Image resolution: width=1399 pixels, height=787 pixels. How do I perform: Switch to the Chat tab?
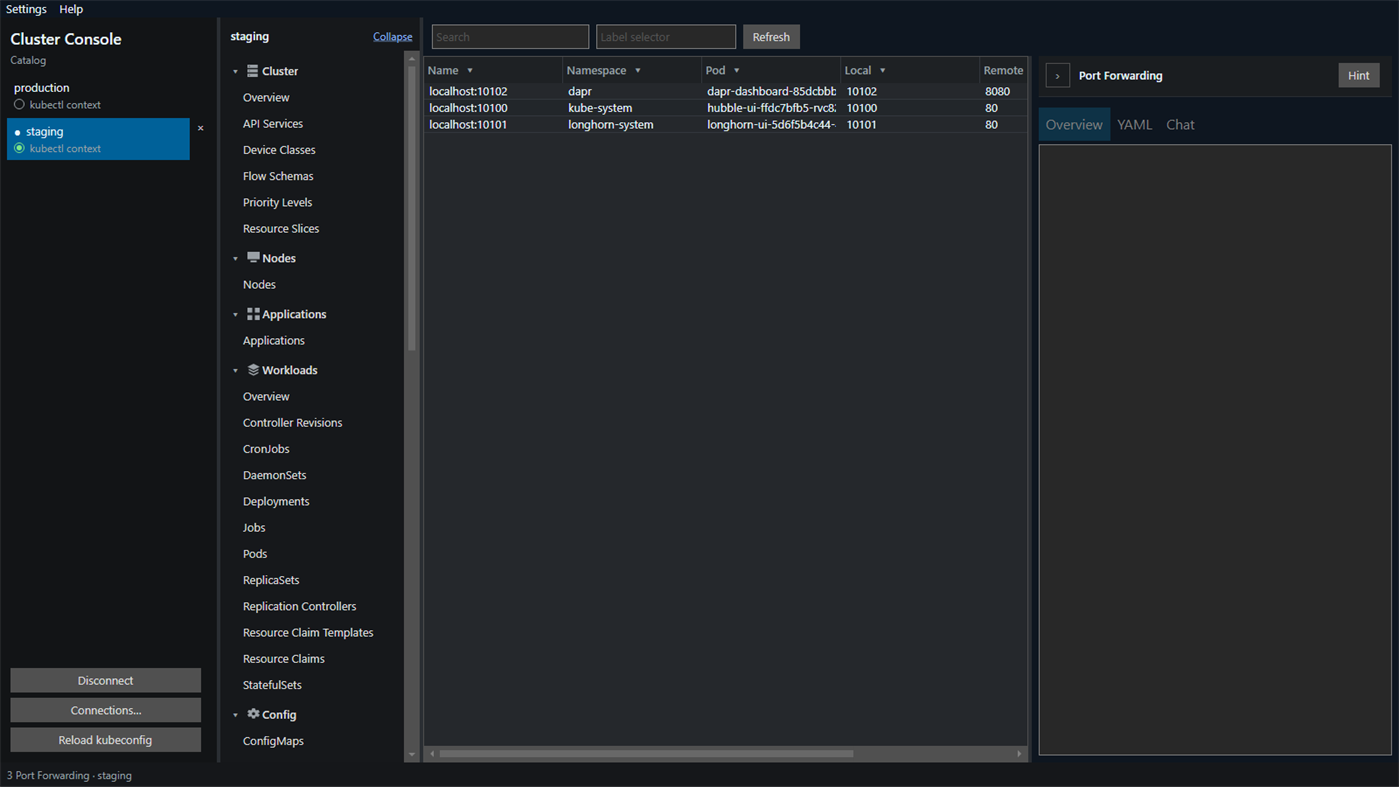click(1180, 125)
